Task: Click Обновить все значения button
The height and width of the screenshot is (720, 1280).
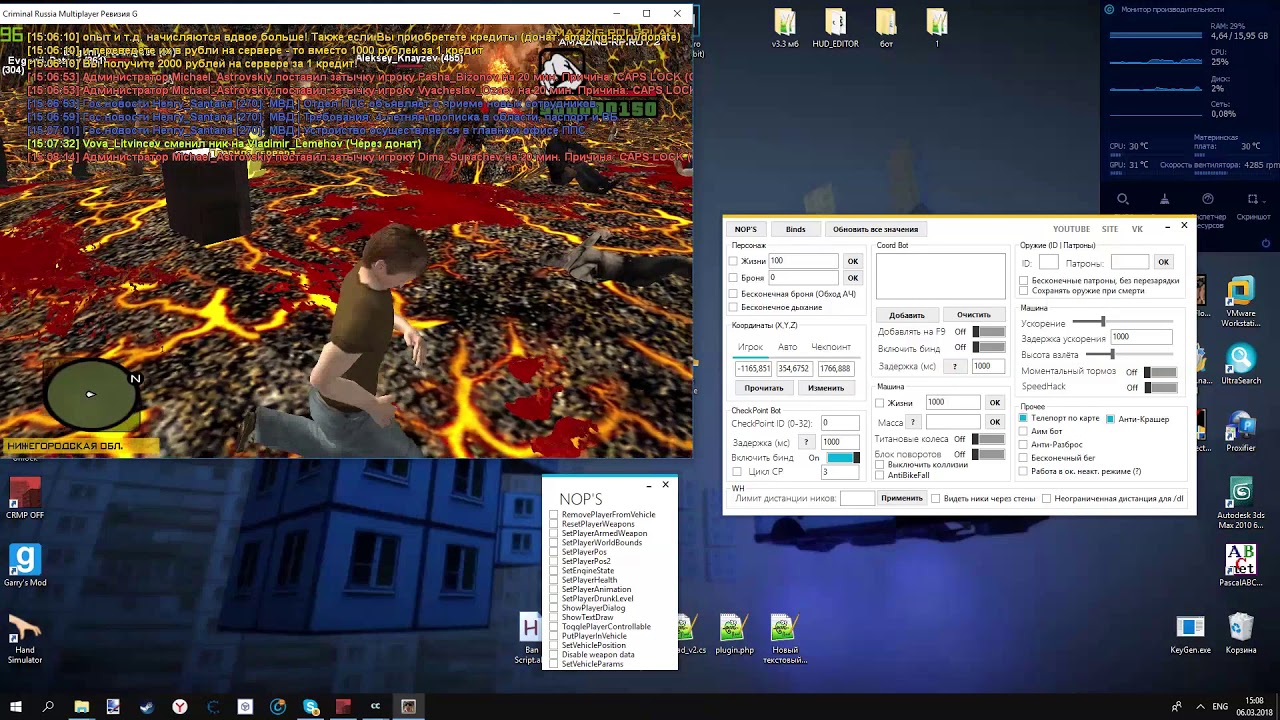Action: point(875,229)
